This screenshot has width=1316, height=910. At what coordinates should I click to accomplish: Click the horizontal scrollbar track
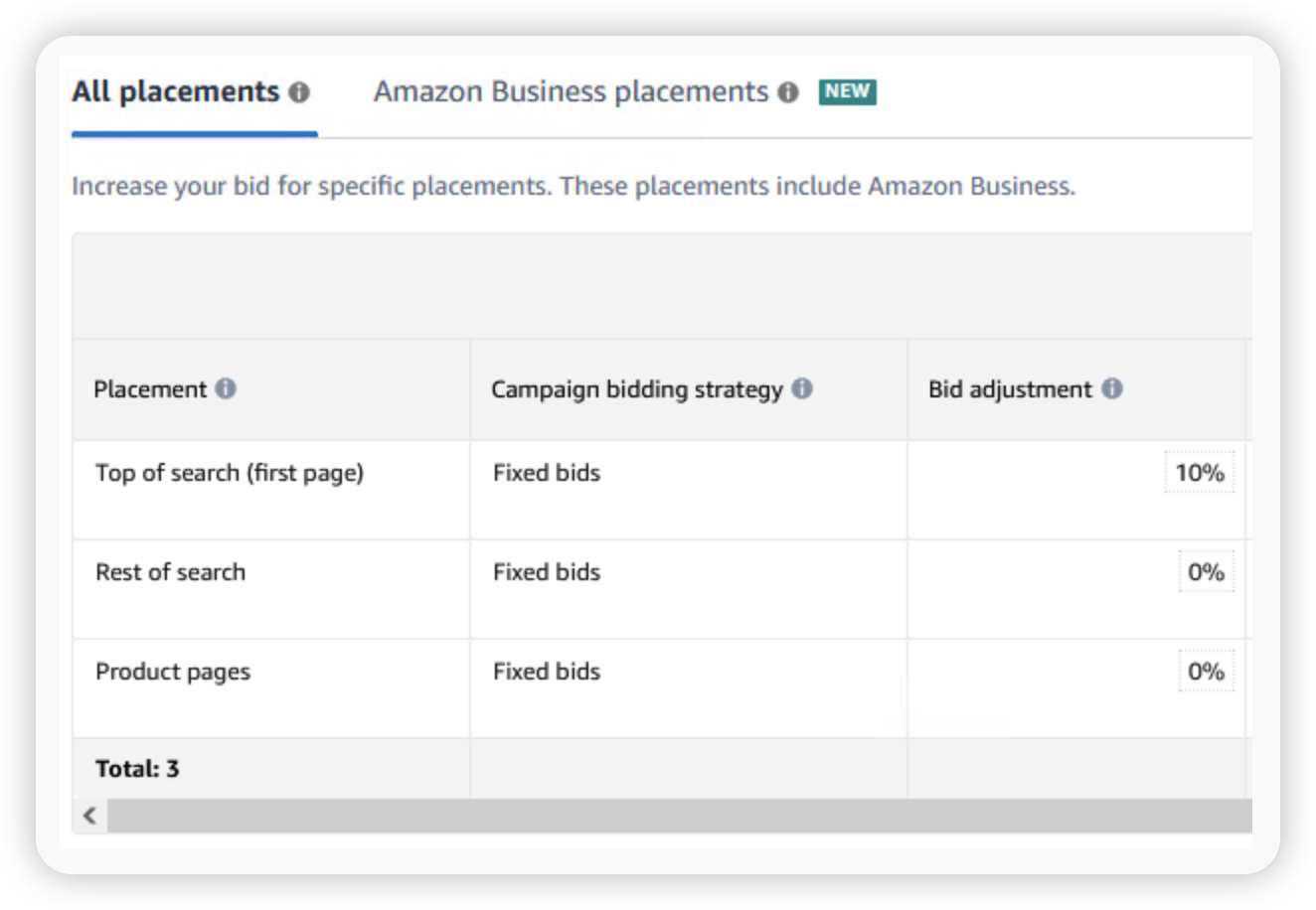(676, 816)
